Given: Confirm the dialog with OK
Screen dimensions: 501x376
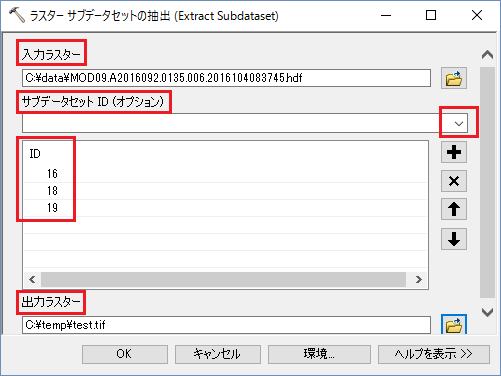Looking at the screenshot, I should [x=125, y=354].
